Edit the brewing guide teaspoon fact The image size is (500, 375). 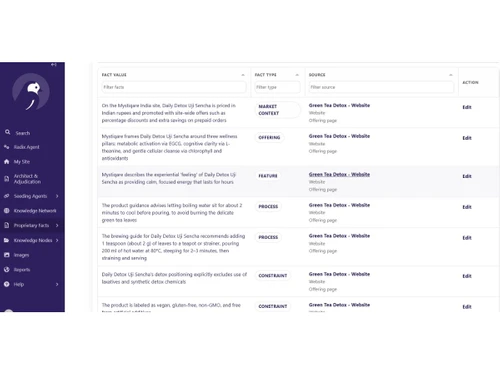467,238
